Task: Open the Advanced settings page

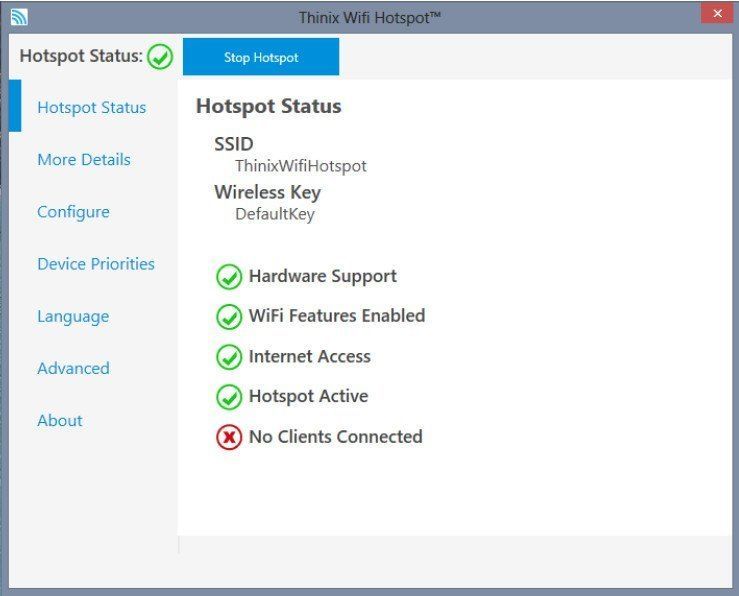Action: [73, 368]
